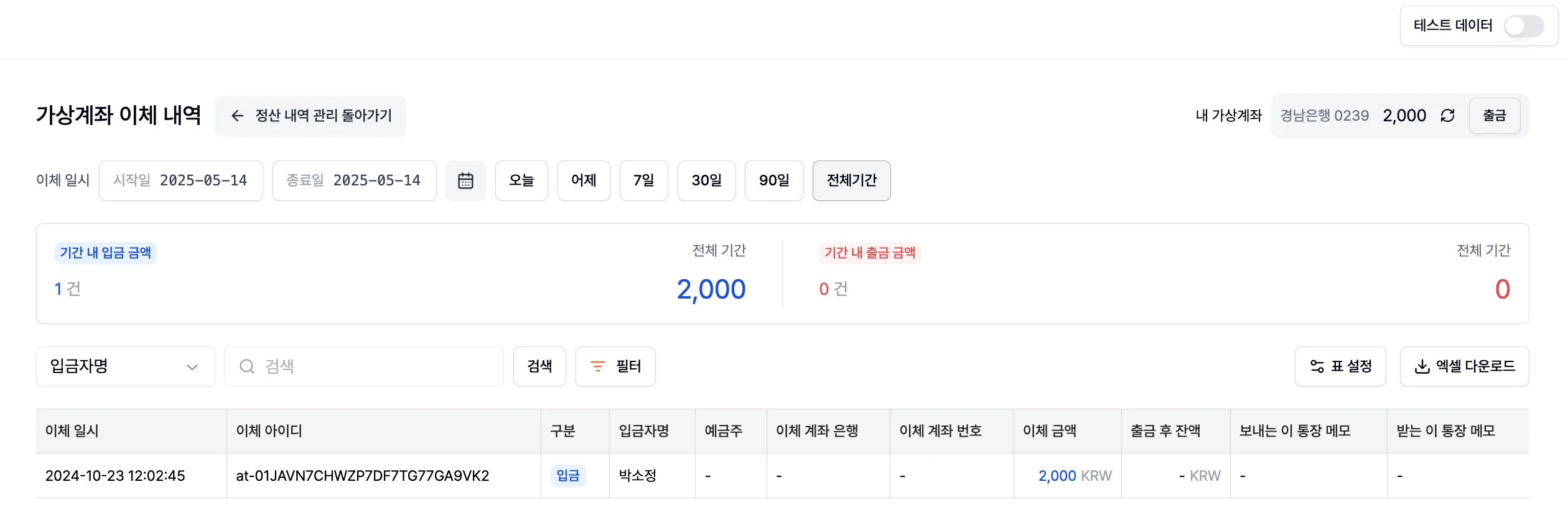The height and width of the screenshot is (525, 1568).
Task: Click the 검색 search button
Action: (x=539, y=366)
